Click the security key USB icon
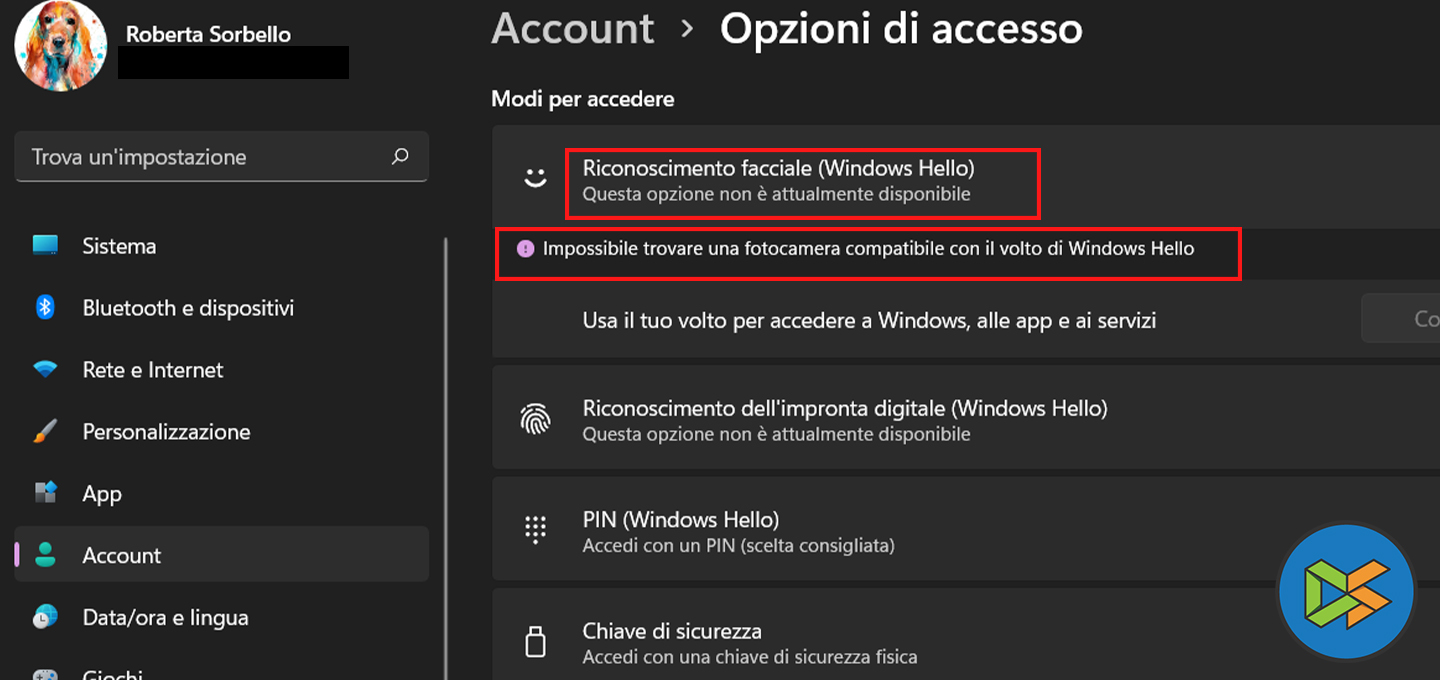 (x=536, y=642)
